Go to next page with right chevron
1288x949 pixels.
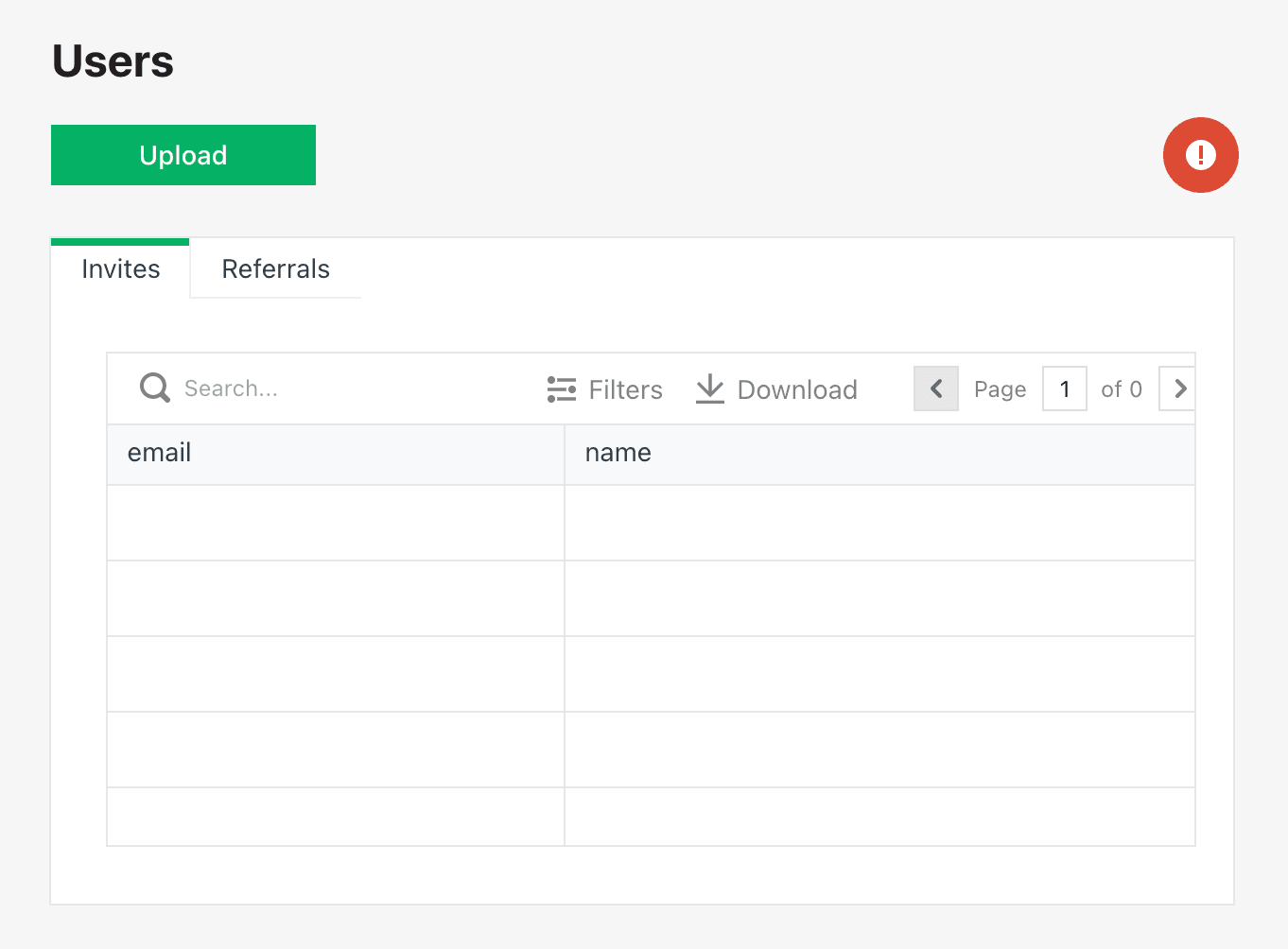point(1178,388)
